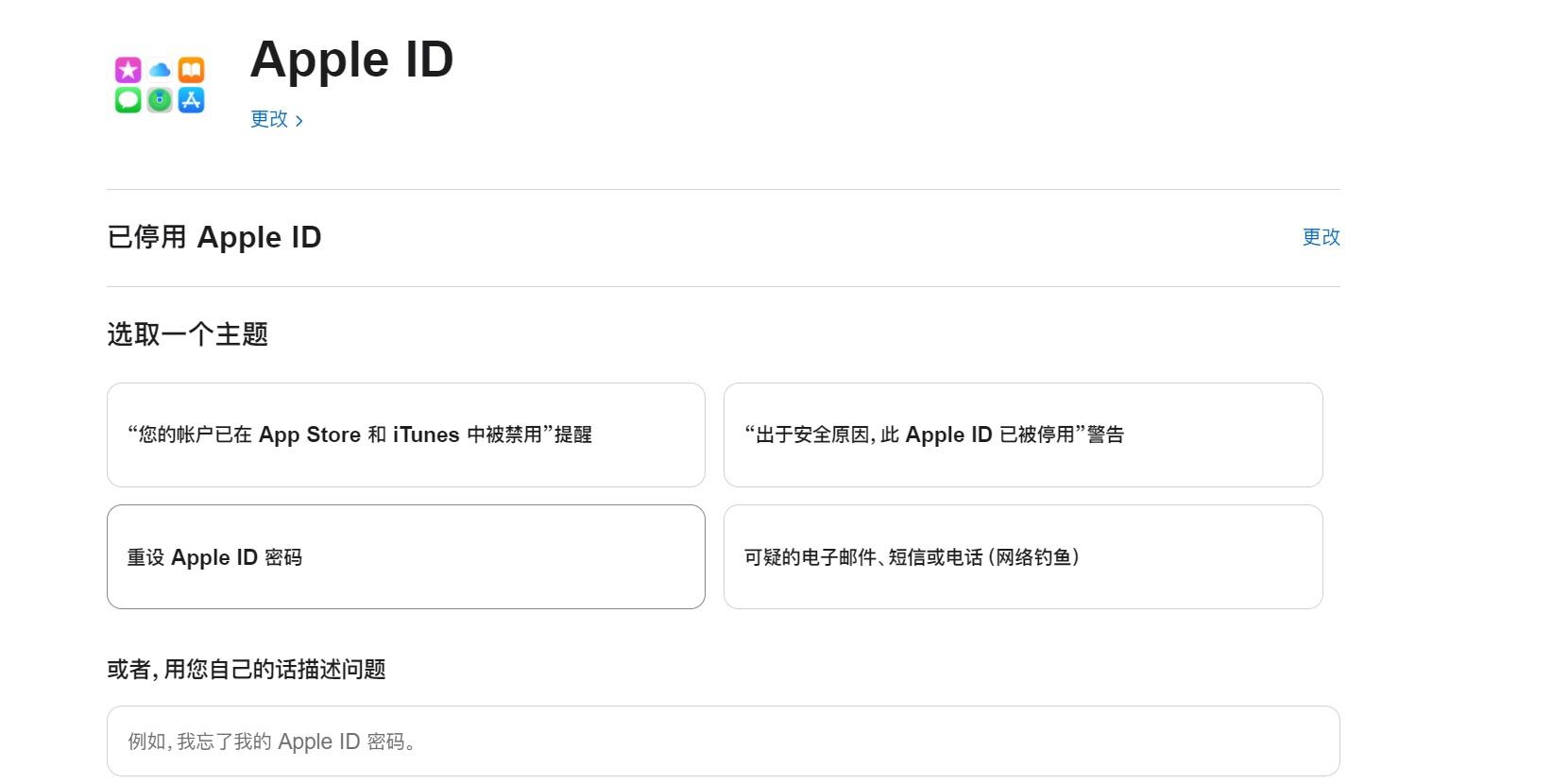Click the 或者,用您自己的话描述问题 label
This screenshot has width=1552, height=784.
pyautogui.click(x=247, y=670)
